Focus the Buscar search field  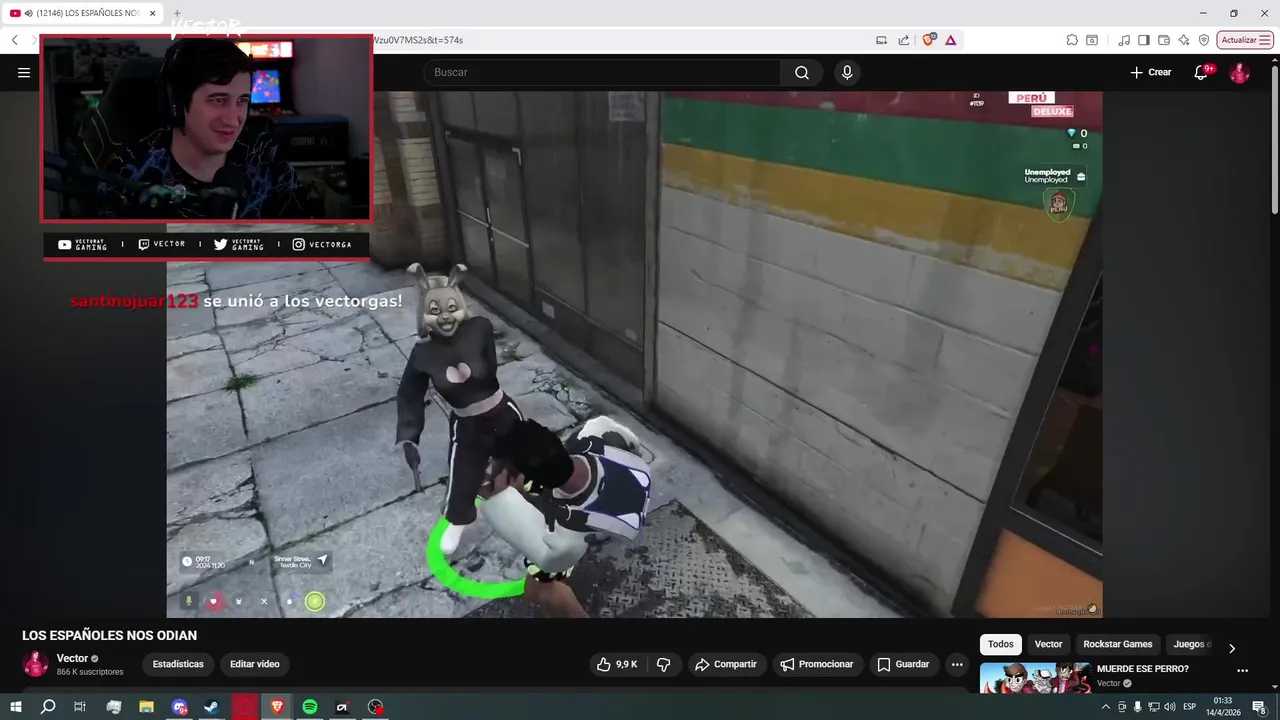point(602,72)
